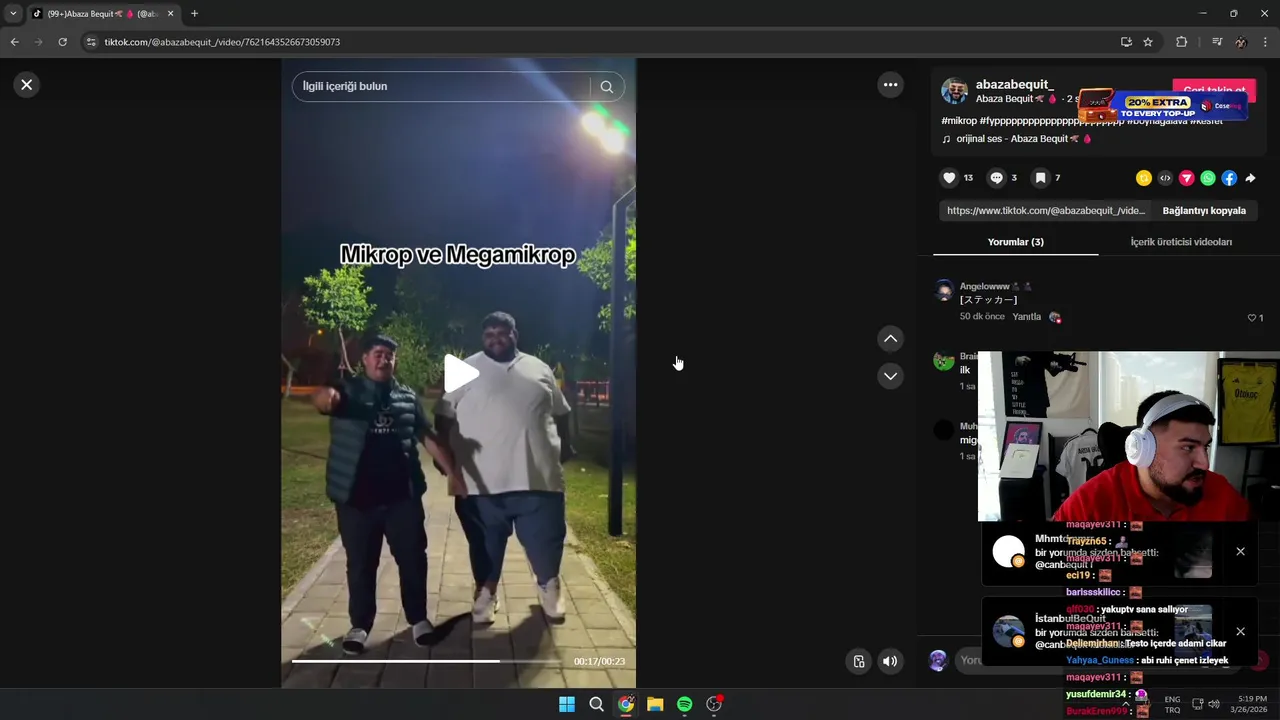Click 'Yanıtla' under Angelowww comment
Image resolution: width=1280 pixels, height=720 pixels.
click(1027, 317)
